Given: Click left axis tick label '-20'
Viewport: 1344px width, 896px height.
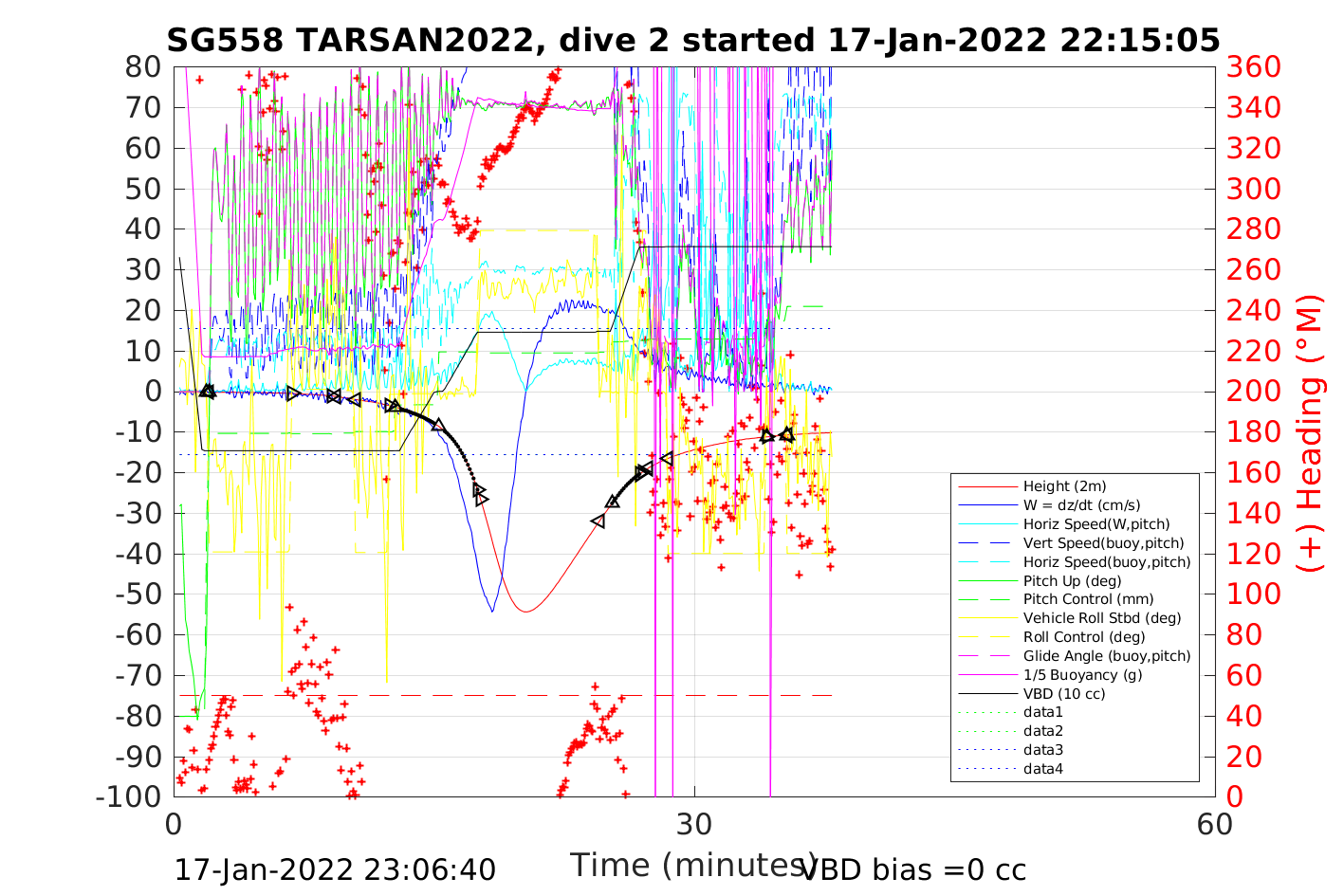Looking at the screenshot, I should [139, 472].
